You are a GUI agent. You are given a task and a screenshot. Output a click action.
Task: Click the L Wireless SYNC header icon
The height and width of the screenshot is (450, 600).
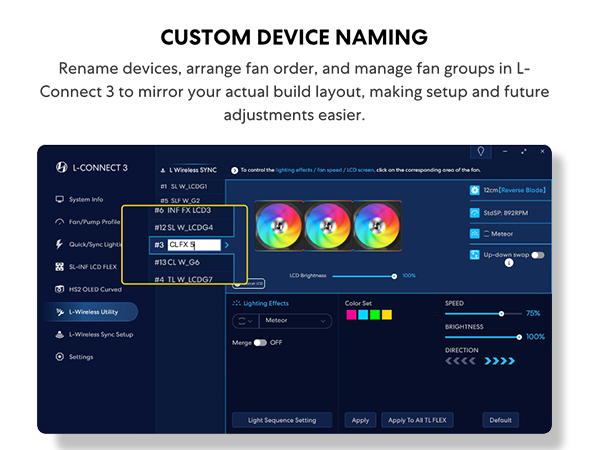point(163,170)
